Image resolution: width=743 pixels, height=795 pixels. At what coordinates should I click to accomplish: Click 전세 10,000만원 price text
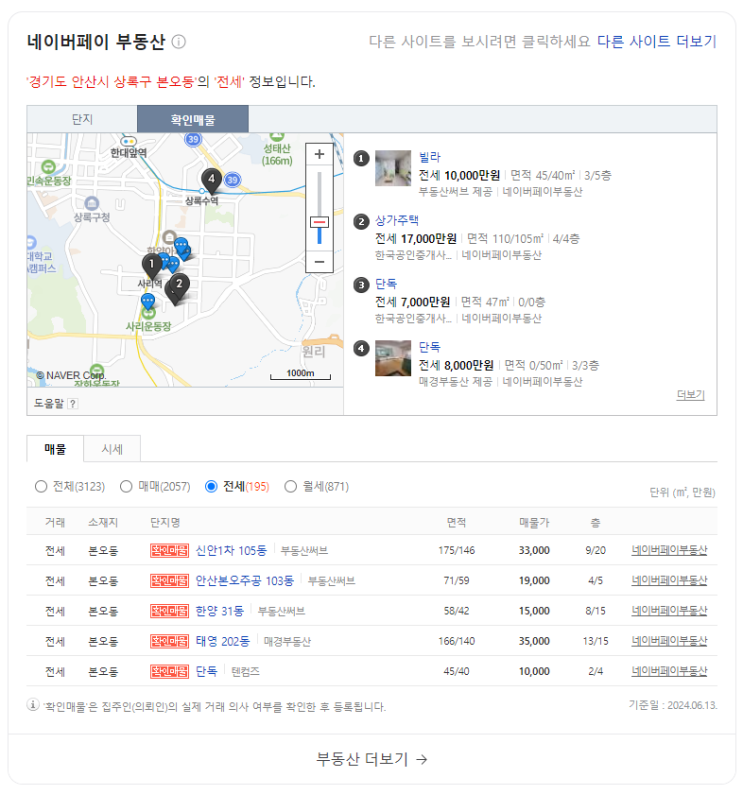pyautogui.click(x=459, y=175)
